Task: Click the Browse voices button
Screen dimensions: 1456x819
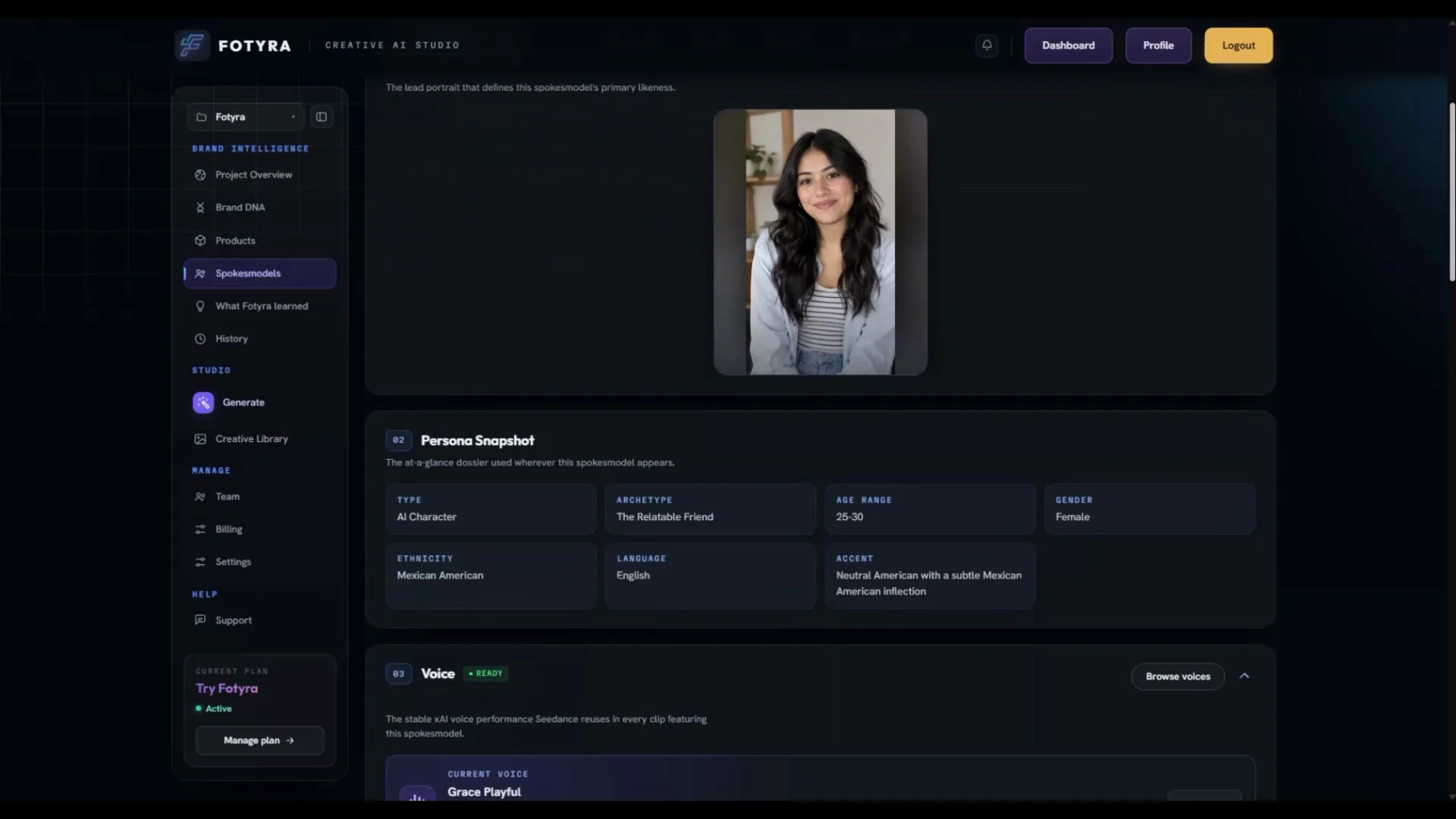Action: [x=1178, y=676]
